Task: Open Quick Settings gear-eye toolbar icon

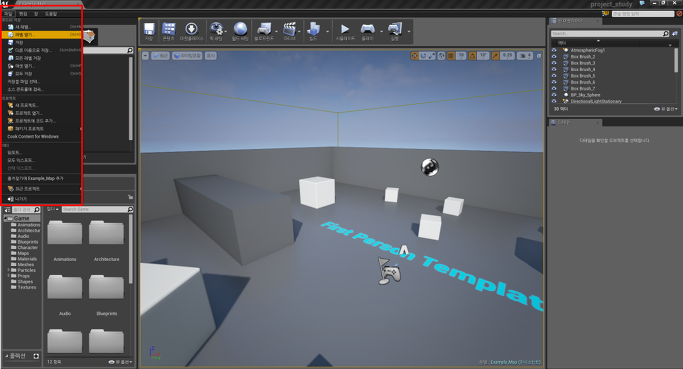Action: point(216,29)
